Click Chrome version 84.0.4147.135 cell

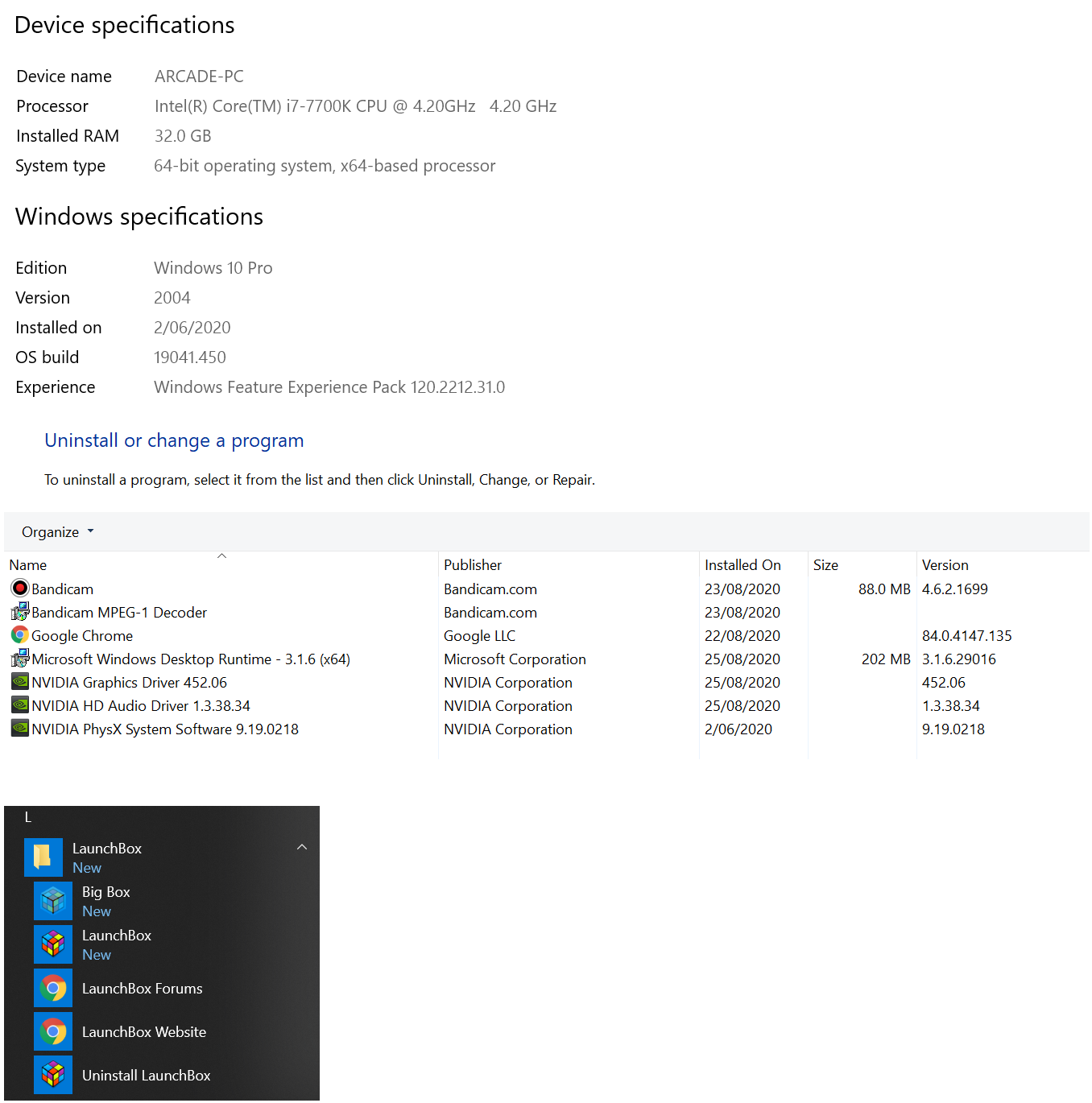coord(966,635)
